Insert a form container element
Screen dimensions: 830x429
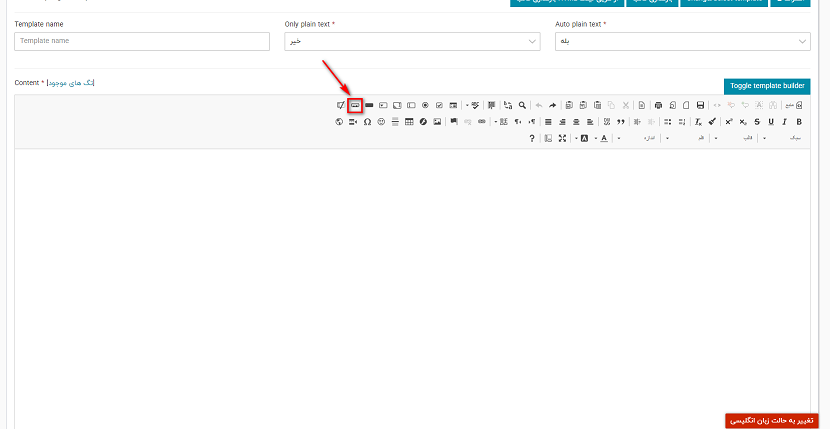tap(453, 105)
